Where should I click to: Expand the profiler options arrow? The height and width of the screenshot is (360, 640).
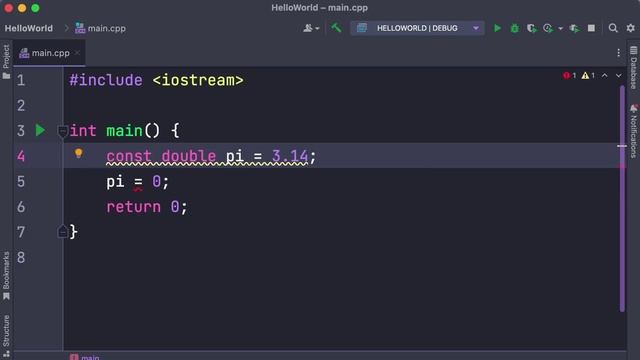point(560,29)
